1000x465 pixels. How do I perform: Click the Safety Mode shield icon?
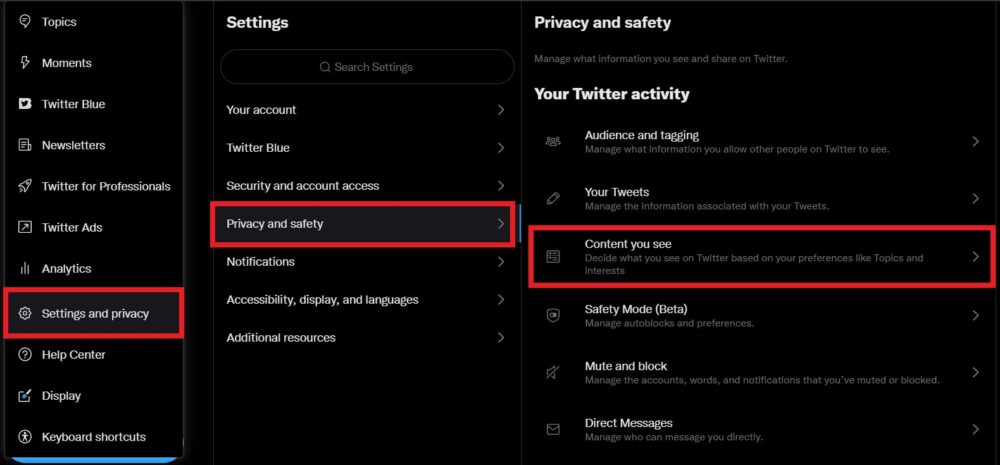(x=553, y=315)
